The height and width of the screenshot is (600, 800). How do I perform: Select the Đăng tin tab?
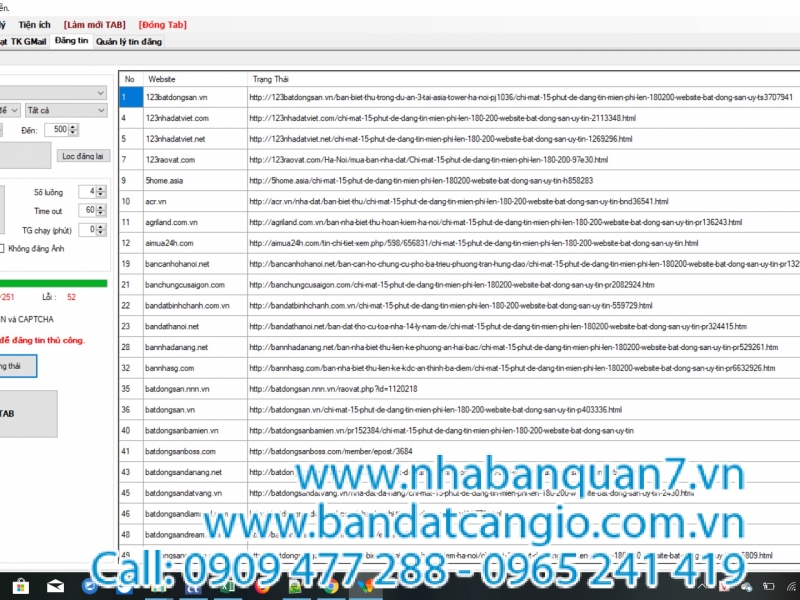71,41
